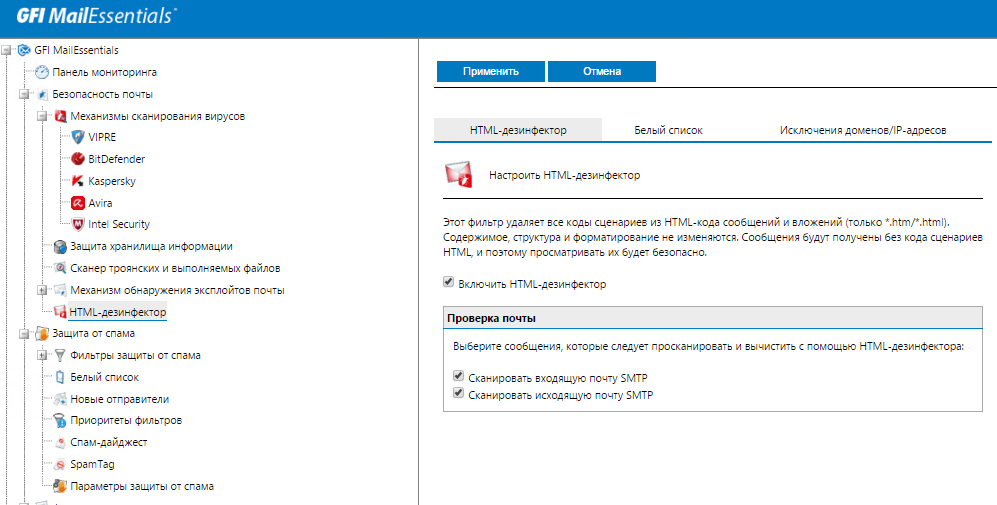Screen dimensions: 997x505
Task: Click the Intel Security shield icon
Action: click(78, 224)
